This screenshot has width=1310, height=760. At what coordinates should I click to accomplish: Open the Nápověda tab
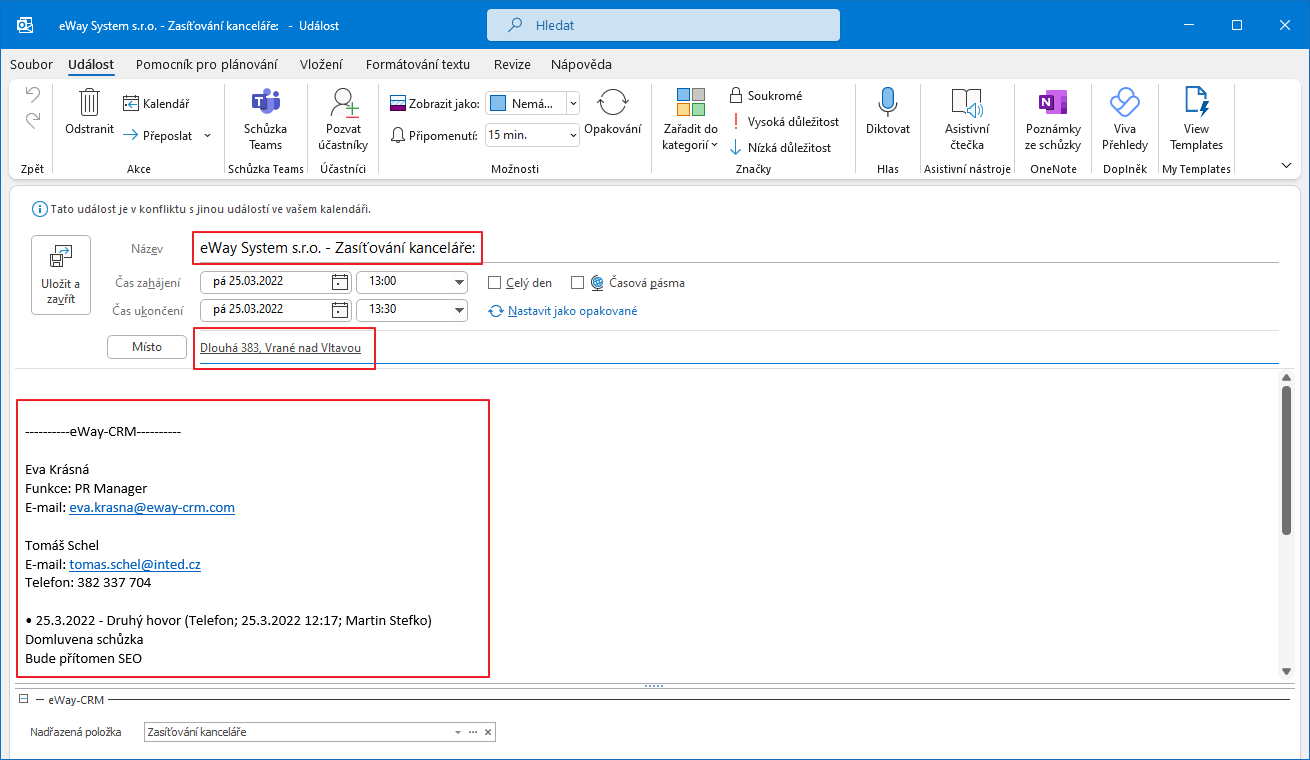click(x=581, y=64)
